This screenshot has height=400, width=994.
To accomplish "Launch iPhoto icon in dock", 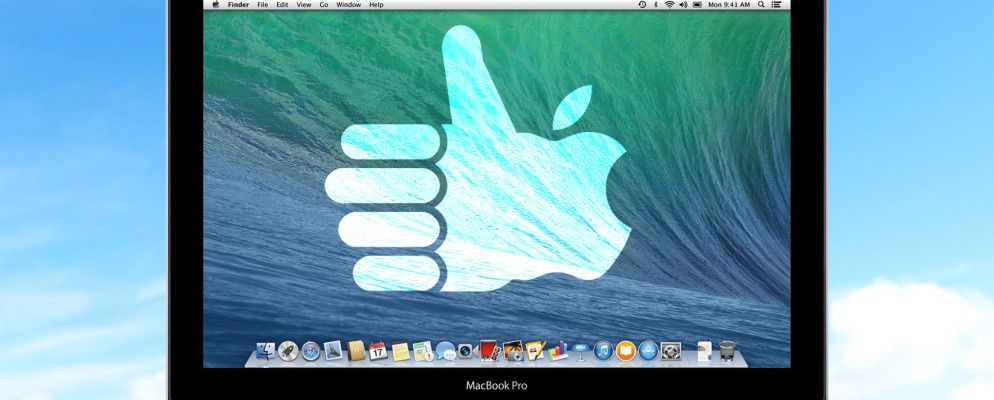I will tap(512, 351).
